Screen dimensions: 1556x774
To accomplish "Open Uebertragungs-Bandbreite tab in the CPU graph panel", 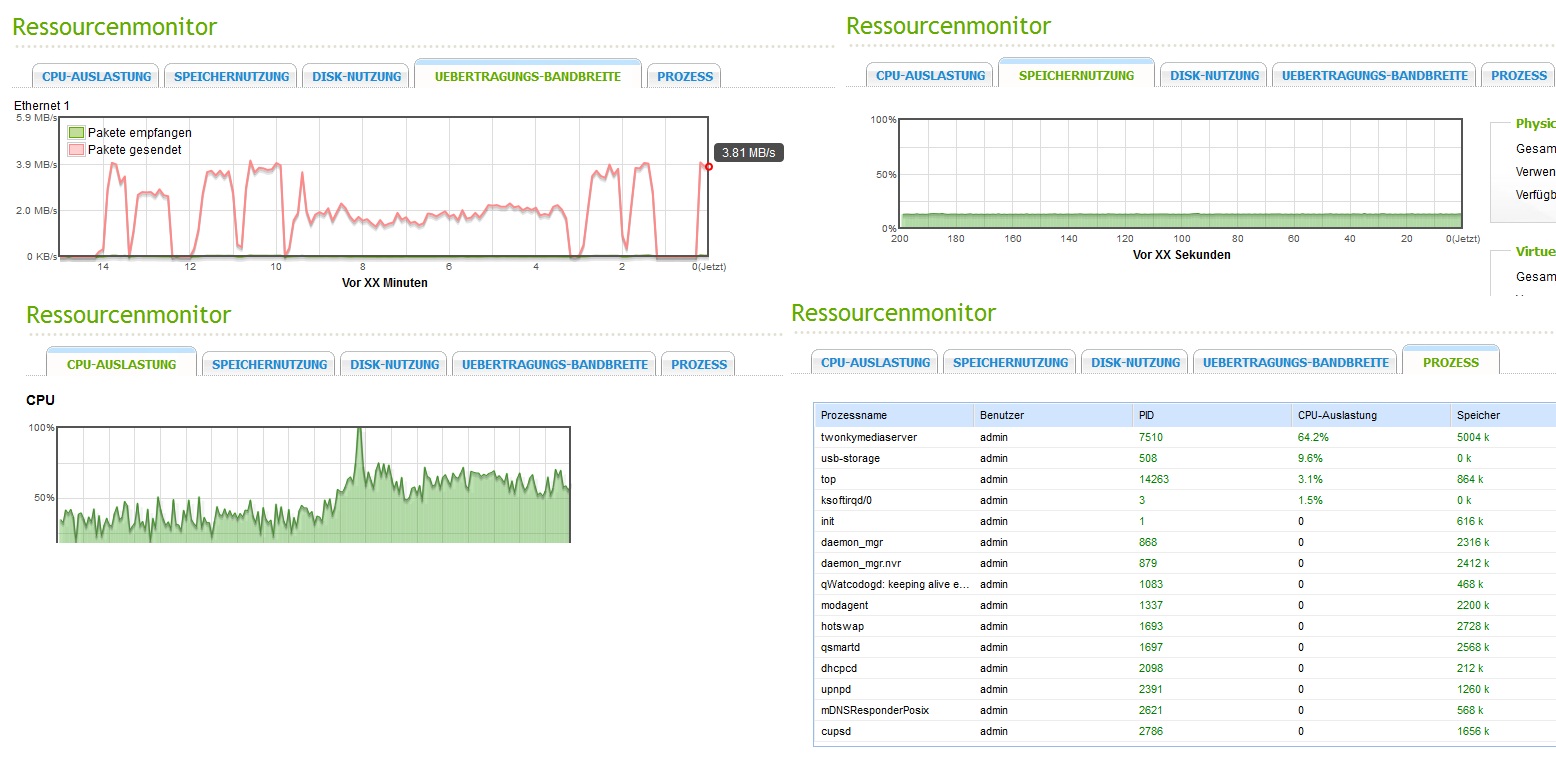I will (555, 364).
